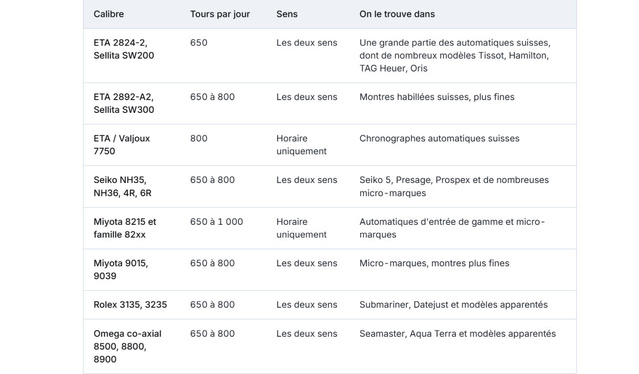This screenshot has height=374, width=639.
Task: Select the Rolex 3135, 3235 cell
Action: (x=130, y=305)
